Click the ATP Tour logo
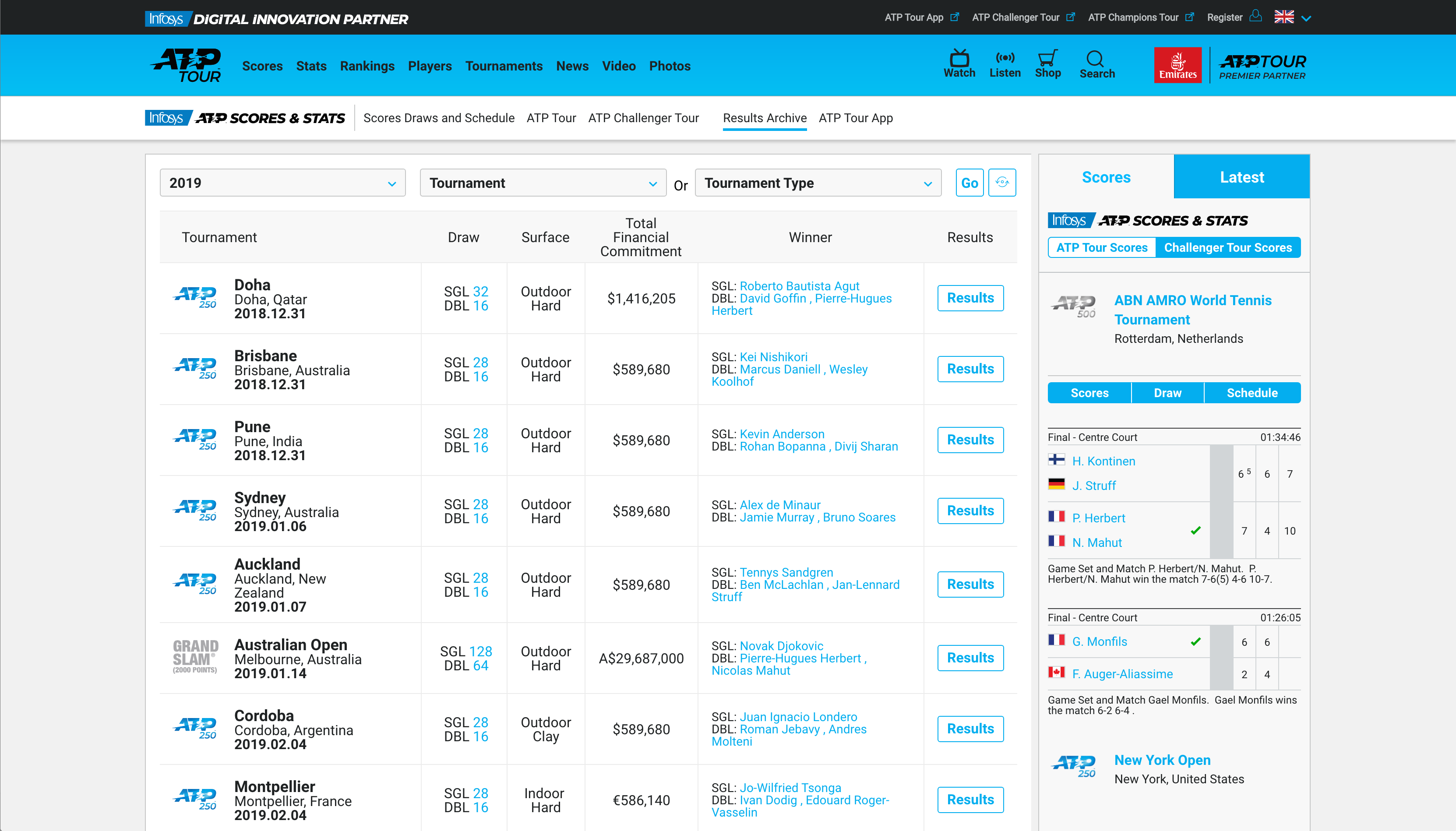 186,65
